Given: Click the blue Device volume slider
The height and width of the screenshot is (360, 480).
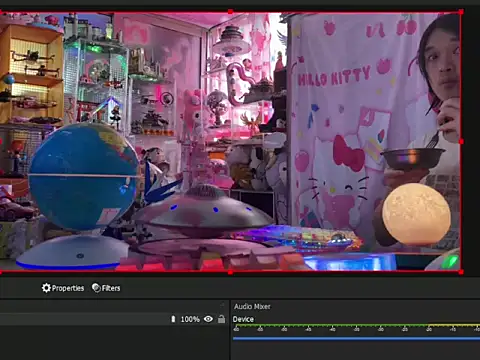Looking at the screenshot, I should pyautogui.click(x=356, y=338).
